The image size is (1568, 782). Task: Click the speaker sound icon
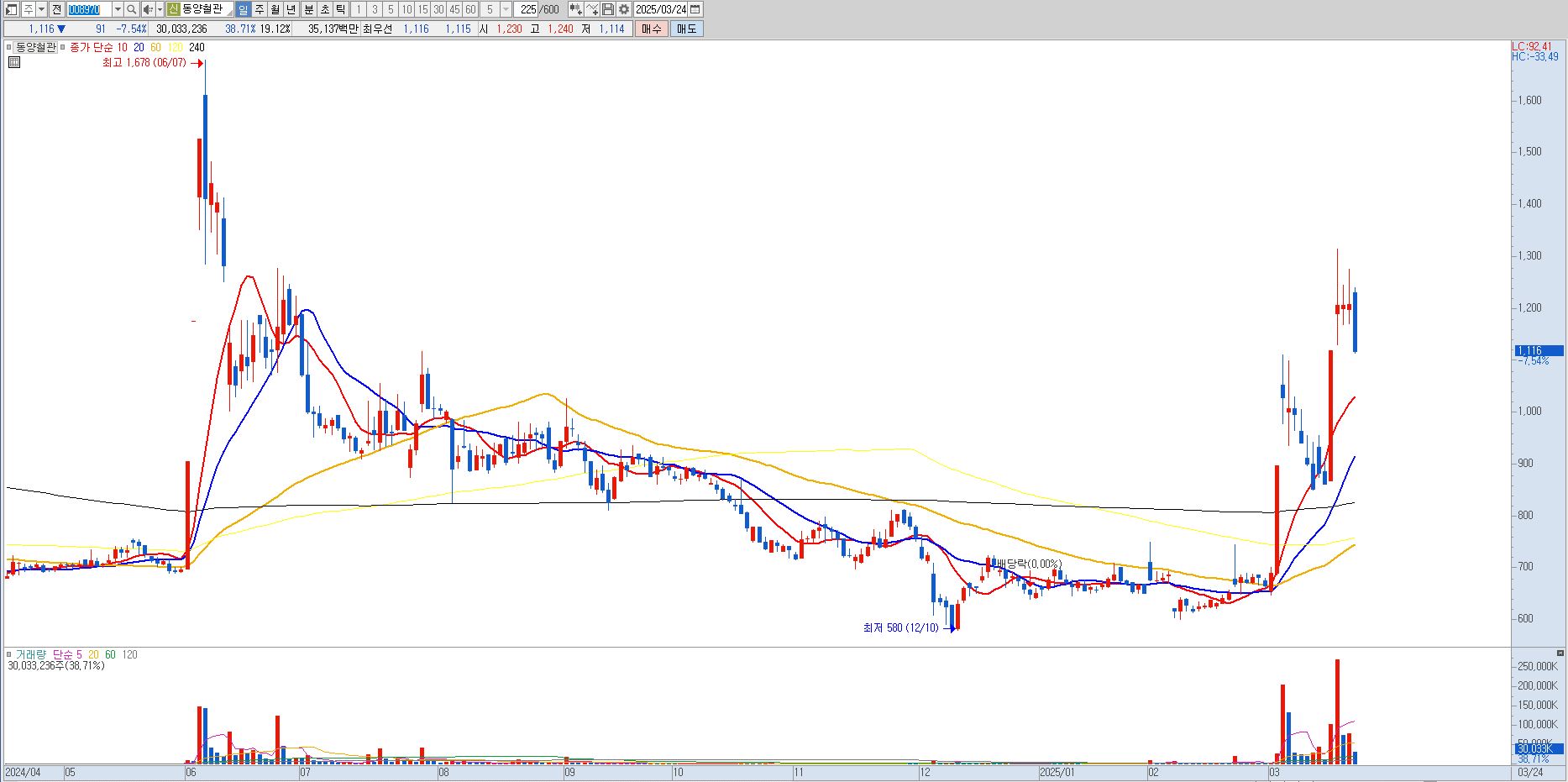(148, 9)
